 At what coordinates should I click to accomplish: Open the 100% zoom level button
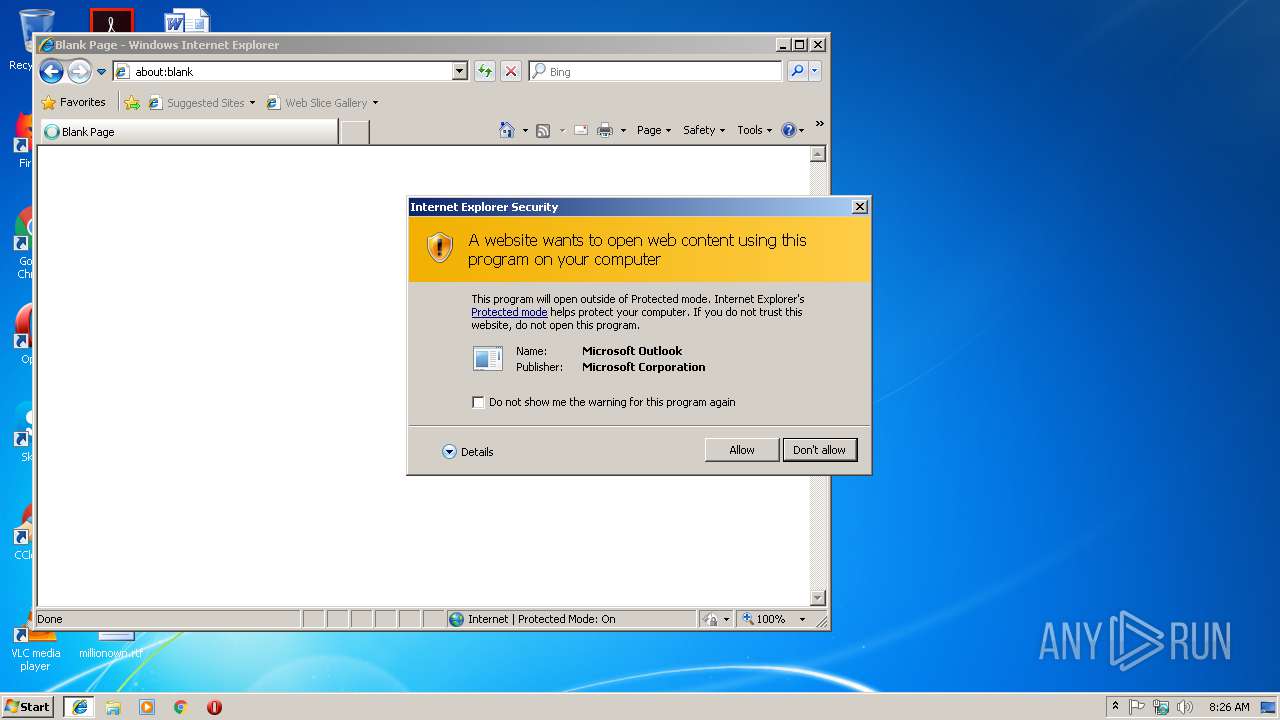764,619
